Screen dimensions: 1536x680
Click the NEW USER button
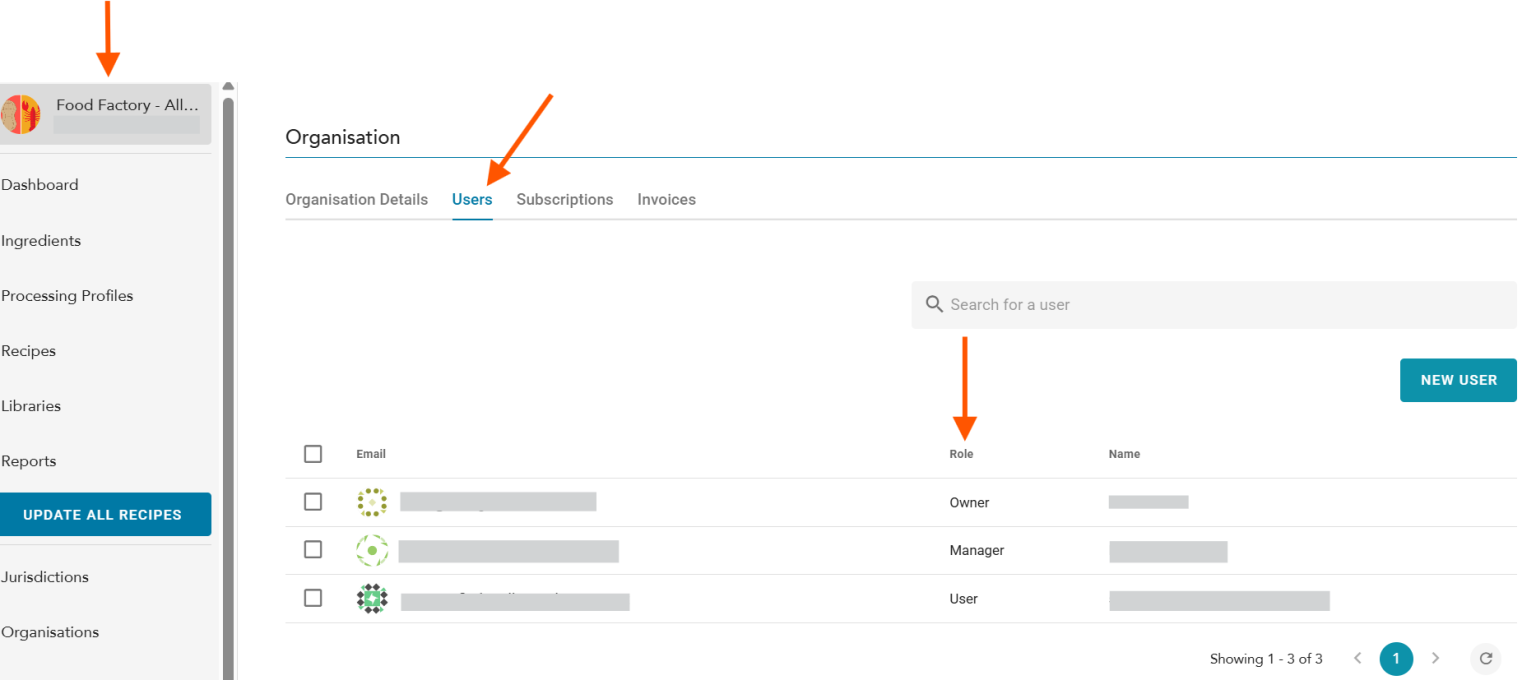[1458, 380]
